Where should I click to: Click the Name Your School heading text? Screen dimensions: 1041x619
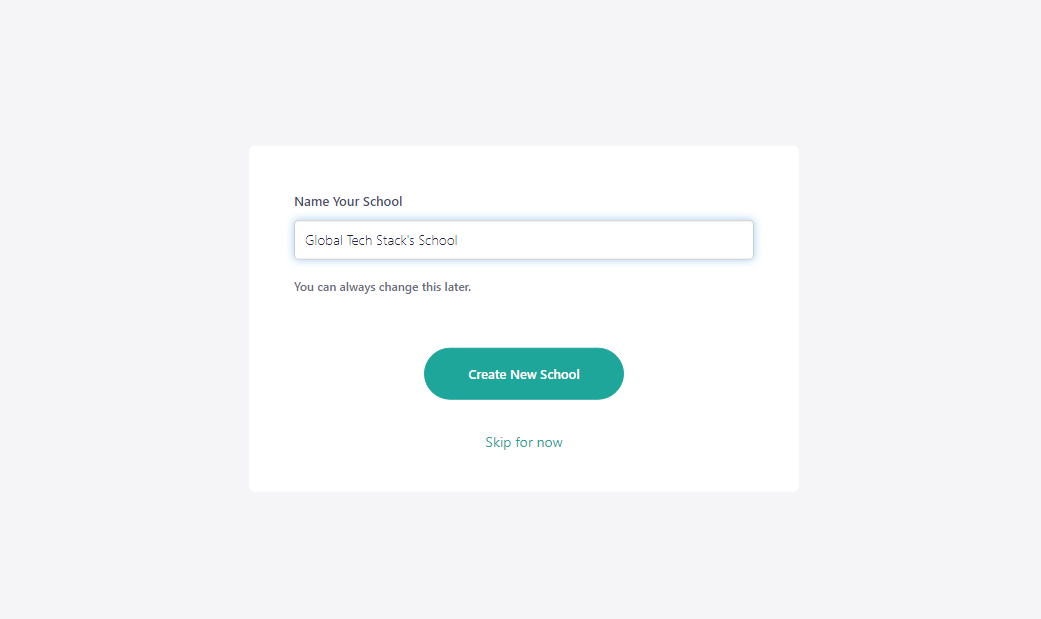(x=348, y=201)
